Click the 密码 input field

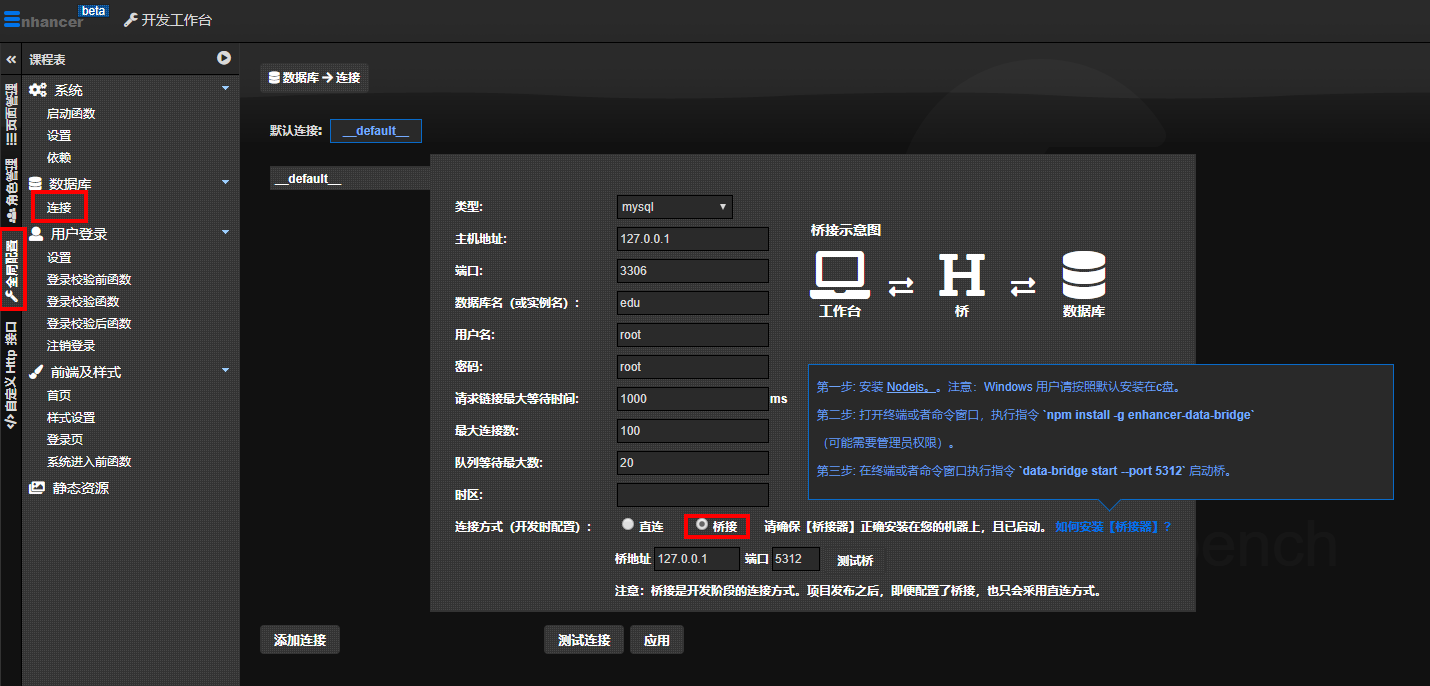click(x=693, y=367)
